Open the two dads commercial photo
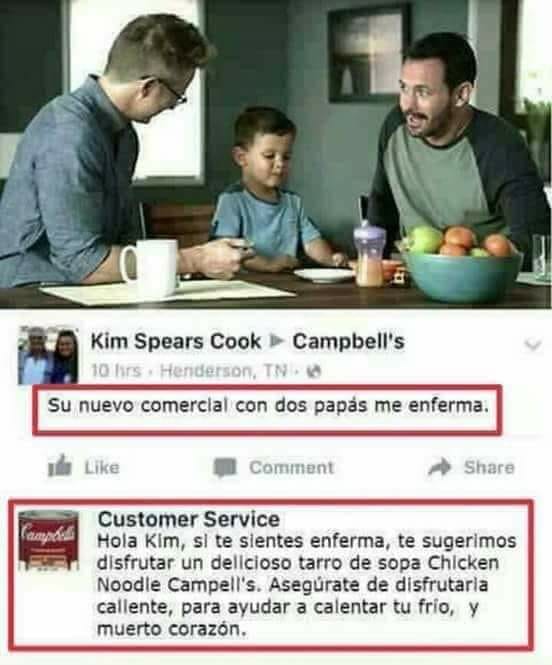Viewport: 552px width, 665px height. coord(276,154)
